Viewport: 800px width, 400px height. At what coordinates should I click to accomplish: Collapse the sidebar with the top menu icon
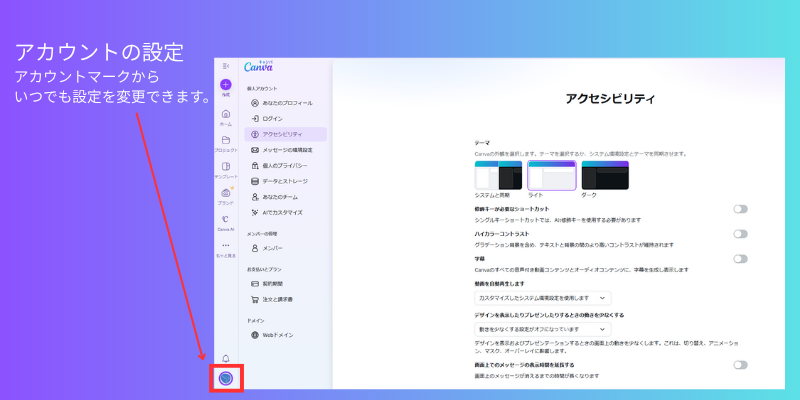pos(226,66)
